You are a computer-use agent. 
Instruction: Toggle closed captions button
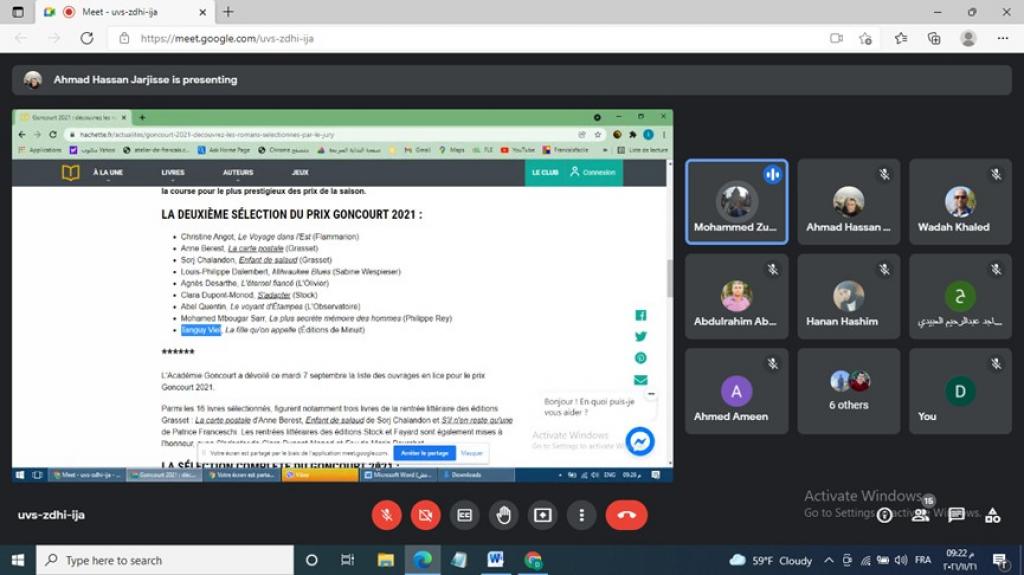(x=464, y=515)
